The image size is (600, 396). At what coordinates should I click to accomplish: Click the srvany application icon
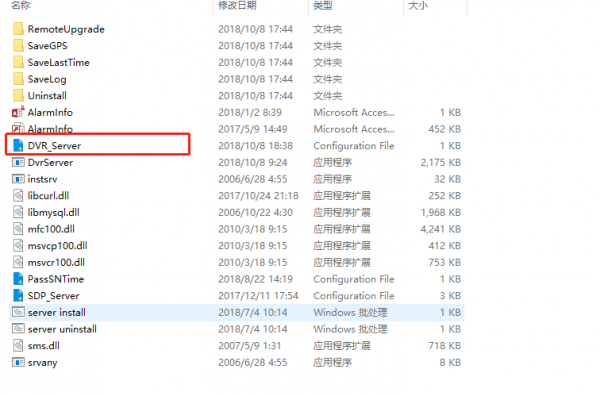[18, 362]
